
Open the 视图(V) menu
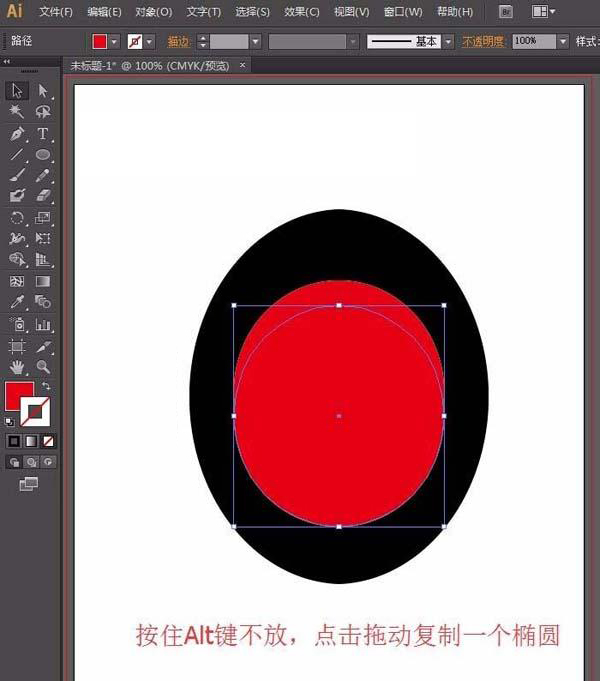click(x=351, y=12)
